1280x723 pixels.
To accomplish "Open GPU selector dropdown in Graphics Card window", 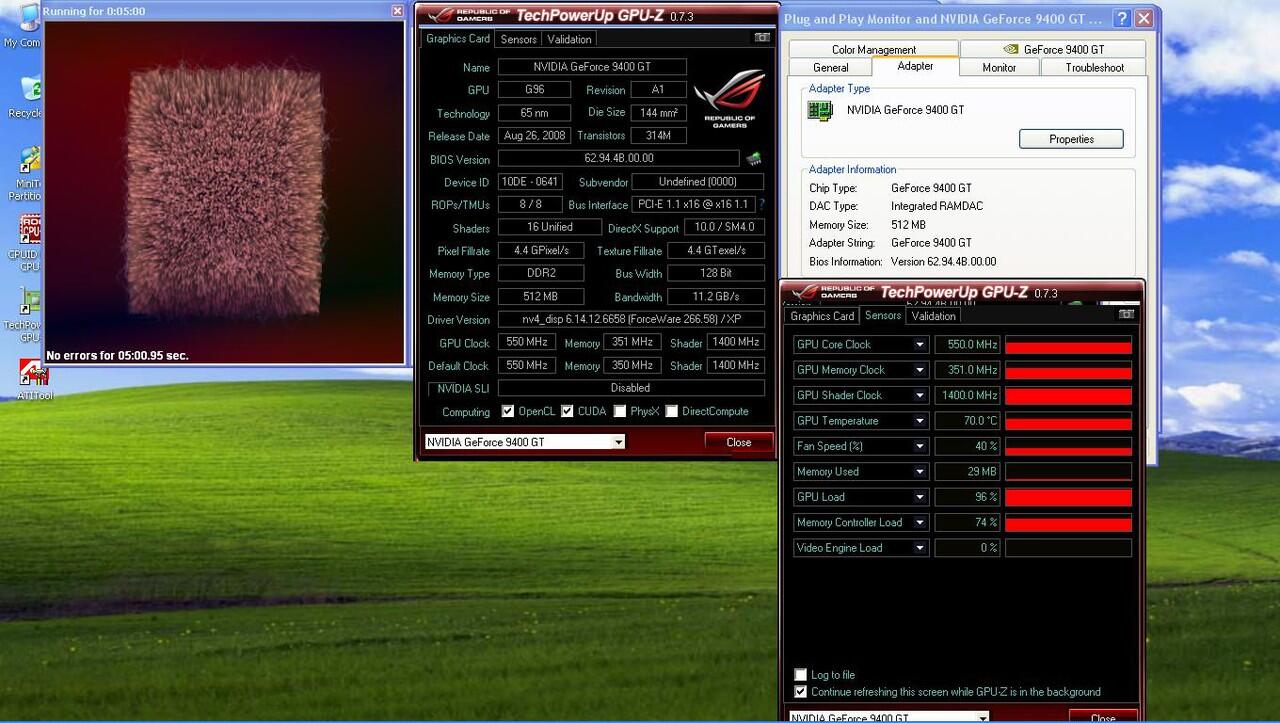I will [619, 442].
